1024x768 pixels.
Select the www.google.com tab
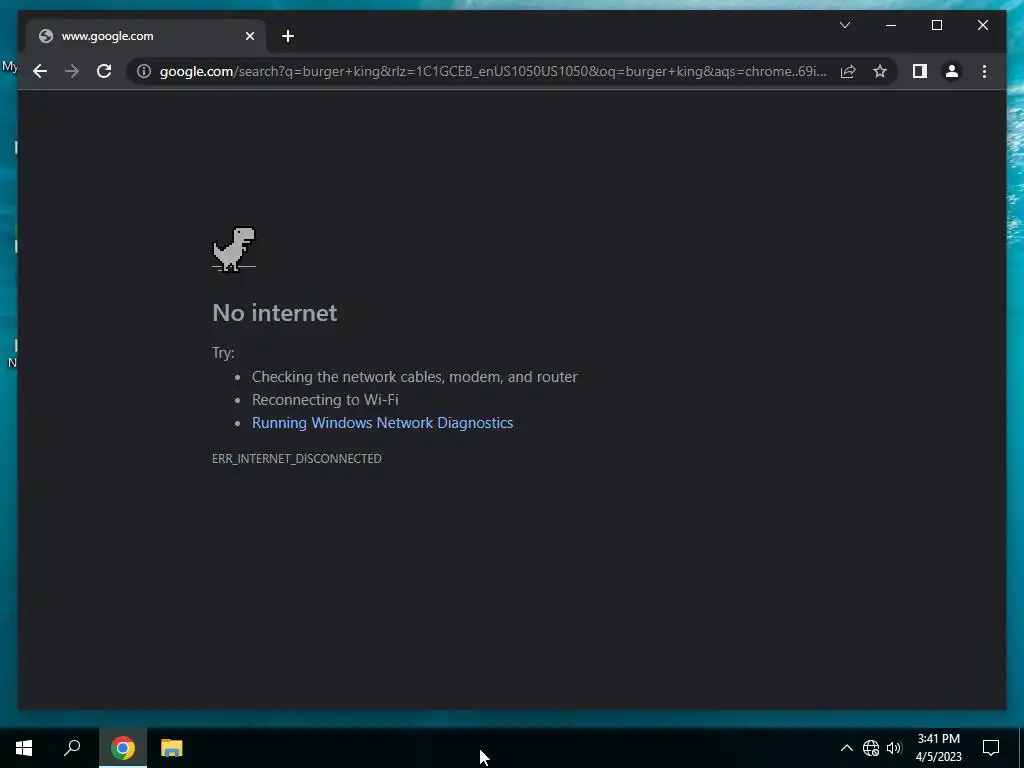point(146,36)
